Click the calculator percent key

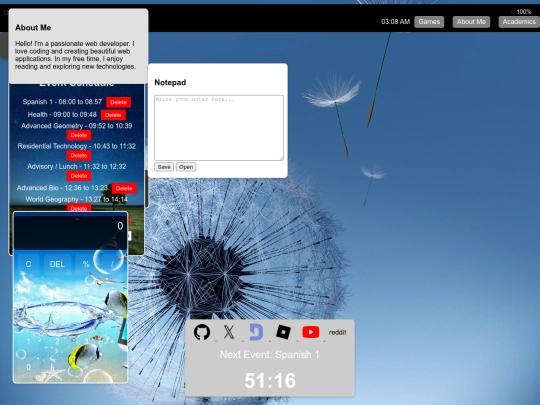click(86, 264)
